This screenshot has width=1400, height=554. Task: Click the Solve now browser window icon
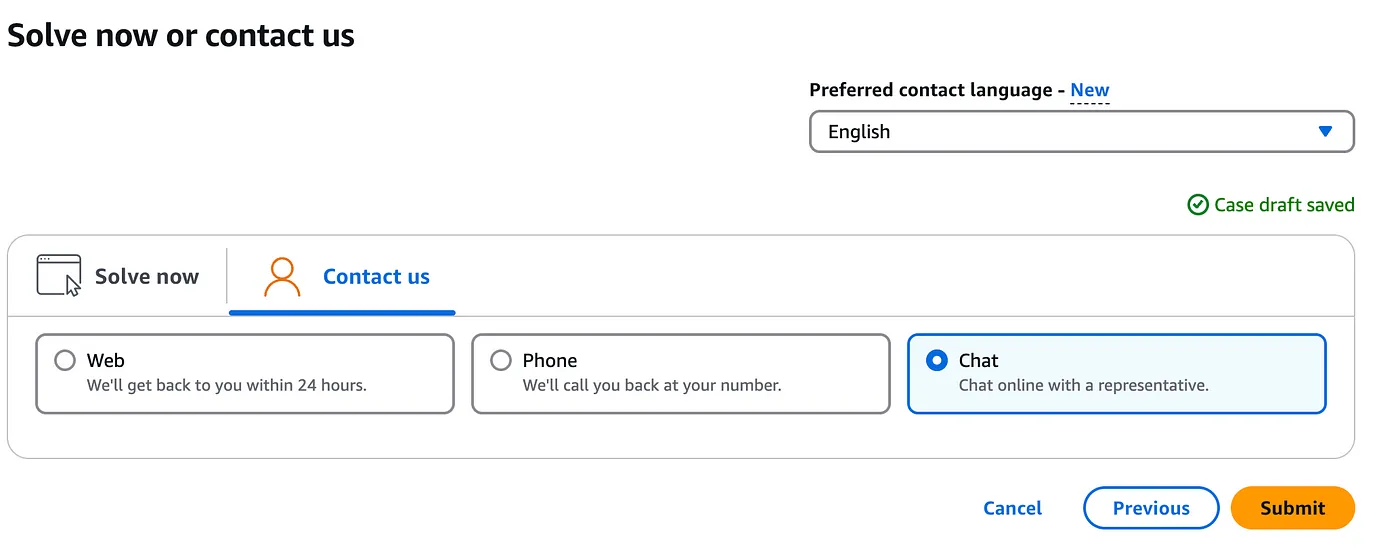click(59, 276)
